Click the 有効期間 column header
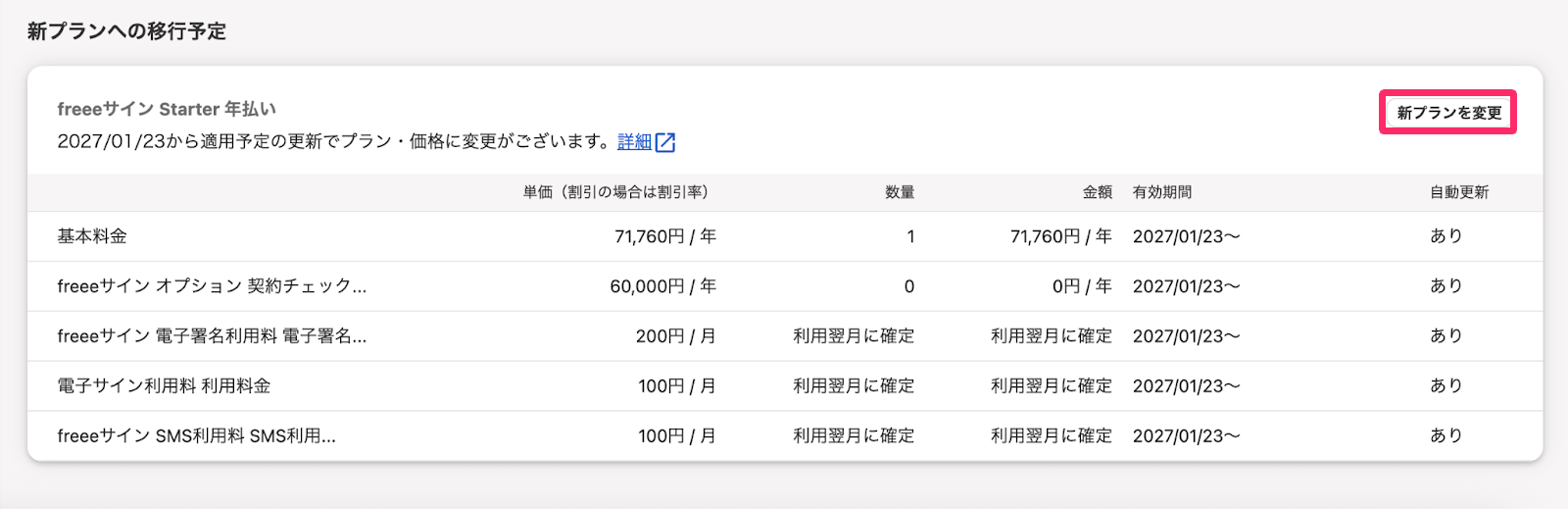1568x509 pixels. pos(1162,192)
